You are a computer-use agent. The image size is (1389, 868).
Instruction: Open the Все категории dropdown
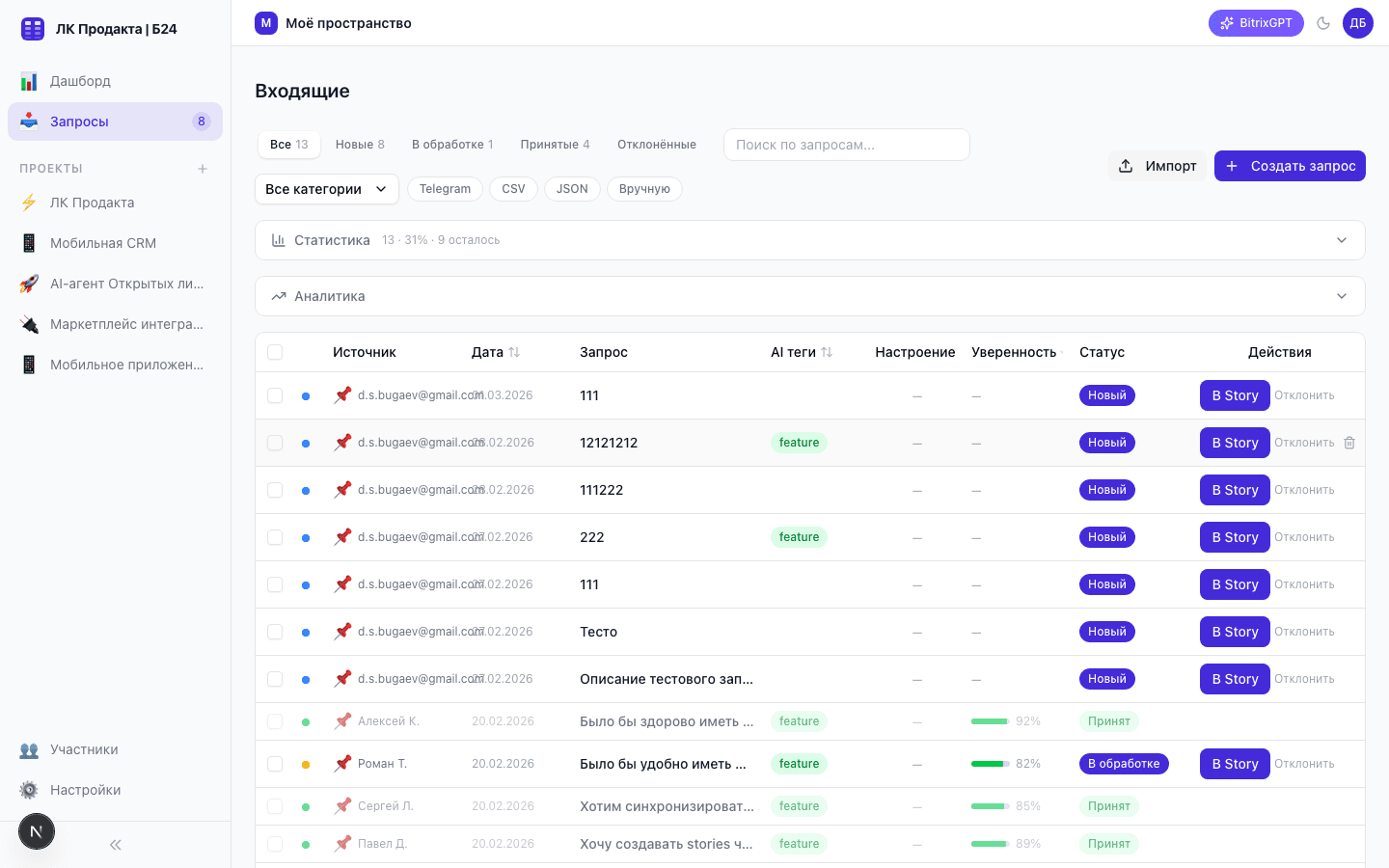click(x=326, y=189)
